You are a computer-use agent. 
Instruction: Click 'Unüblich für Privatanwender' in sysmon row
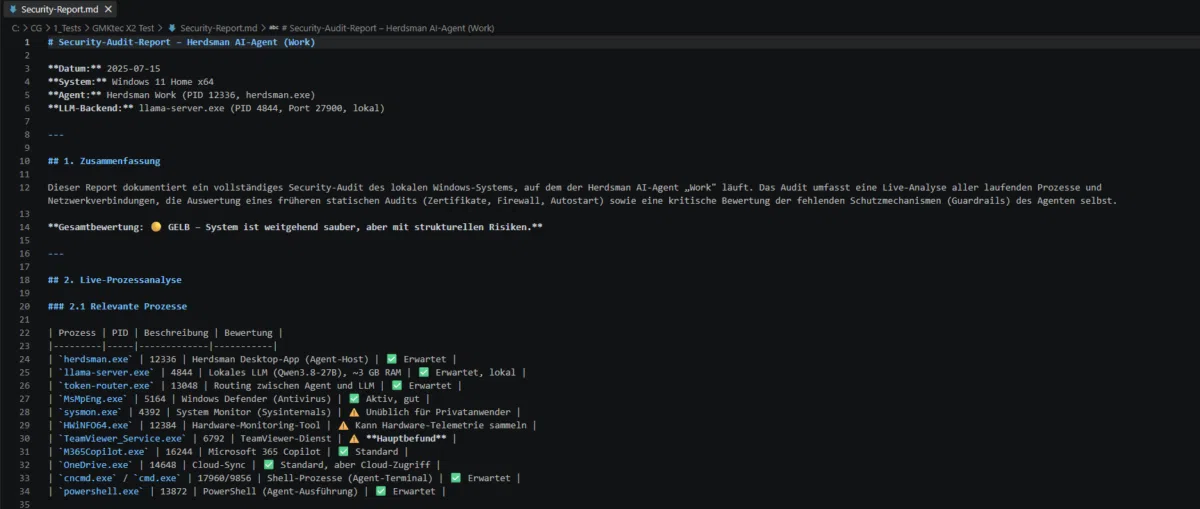click(x=437, y=412)
